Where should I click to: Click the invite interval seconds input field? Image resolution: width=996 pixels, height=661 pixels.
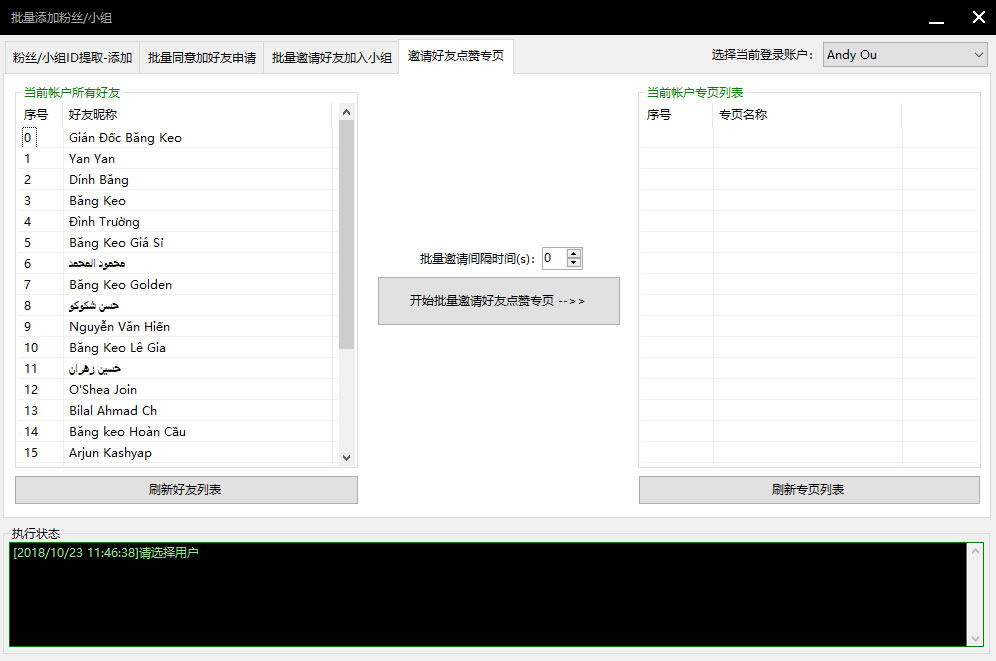coord(553,258)
